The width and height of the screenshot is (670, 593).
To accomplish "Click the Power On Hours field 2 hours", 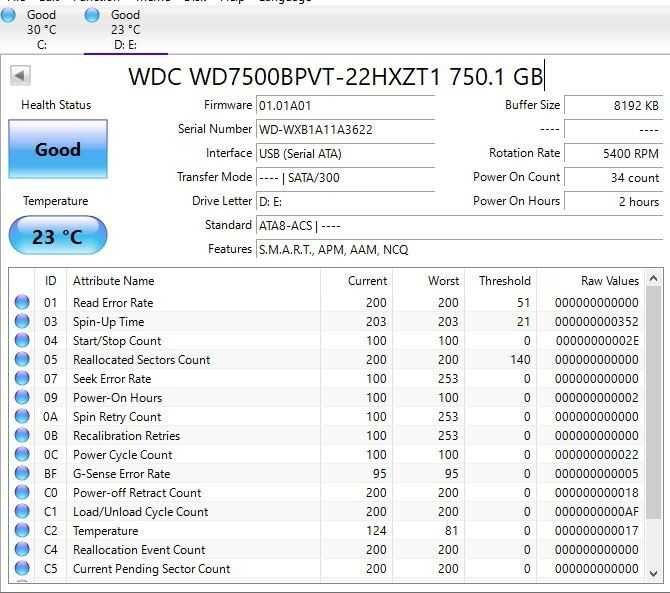I will [614, 201].
